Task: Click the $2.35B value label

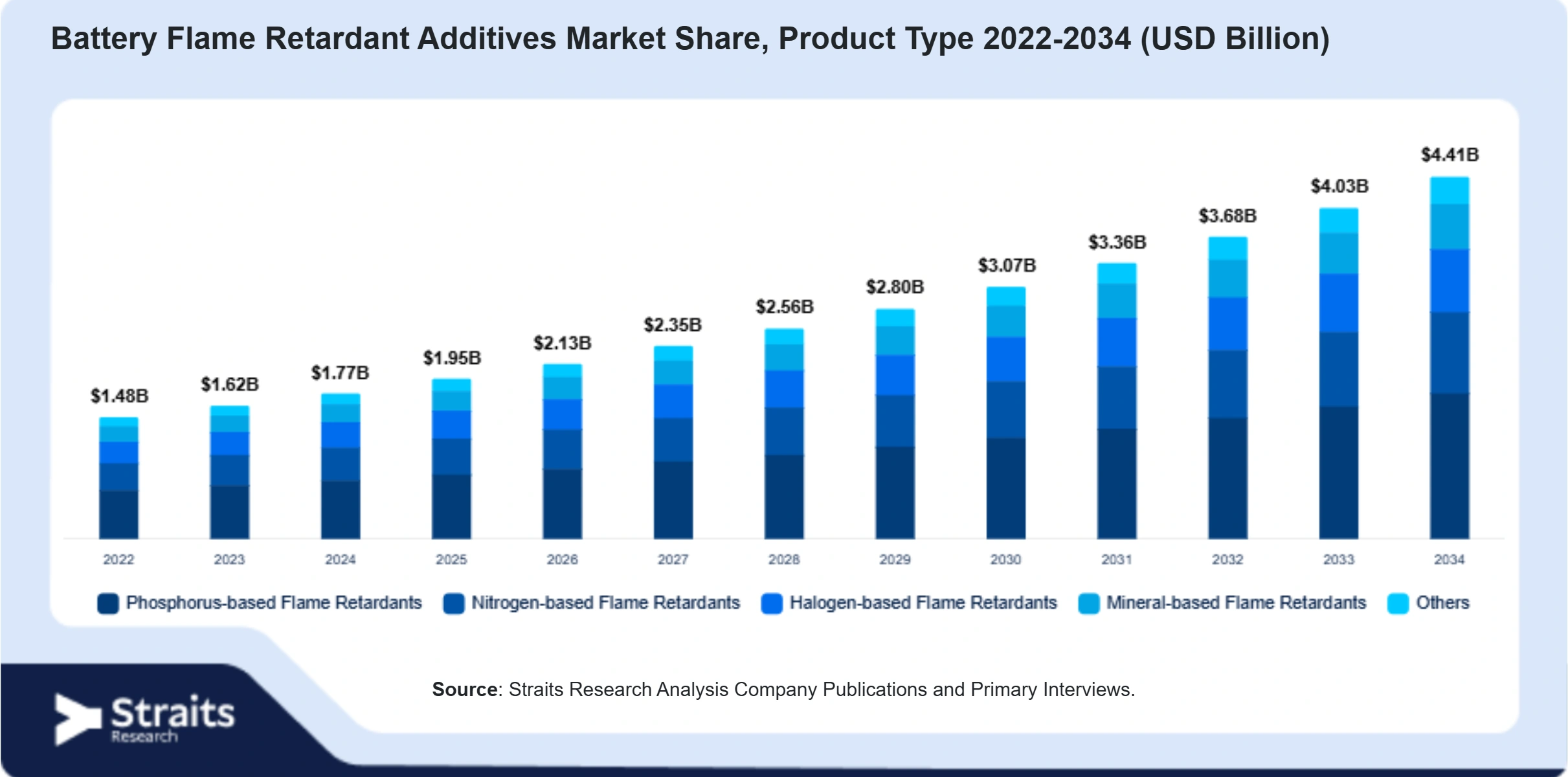Action: (673, 325)
